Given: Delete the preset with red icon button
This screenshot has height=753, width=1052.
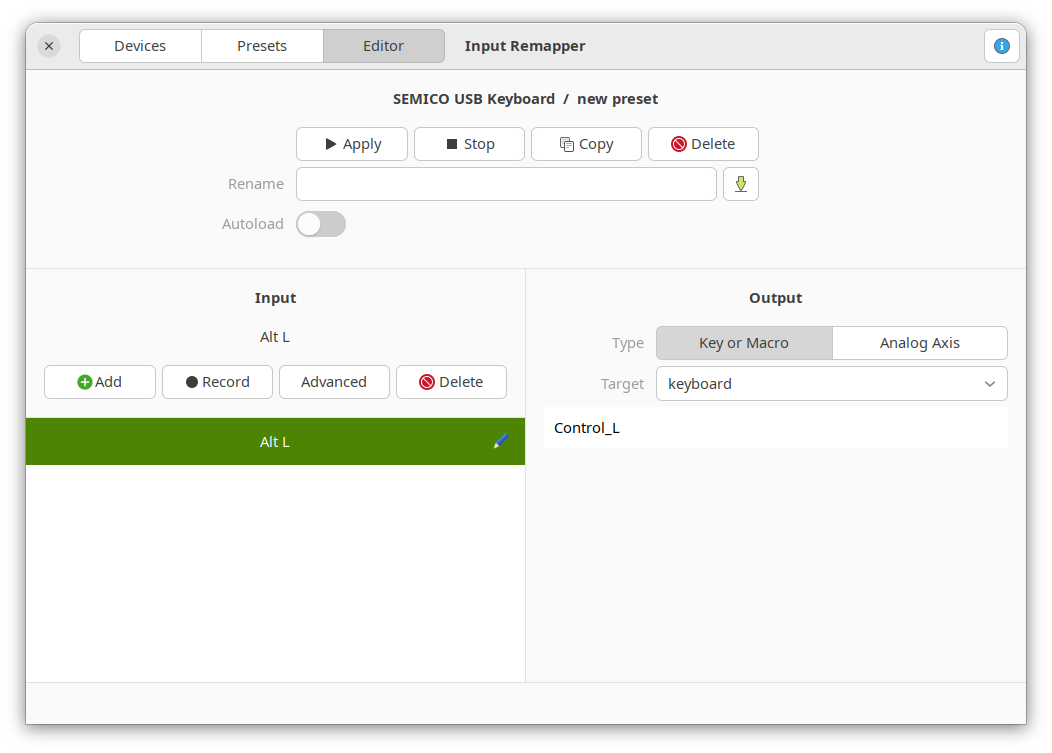Looking at the screenshot, I should [x=703, y=144].
